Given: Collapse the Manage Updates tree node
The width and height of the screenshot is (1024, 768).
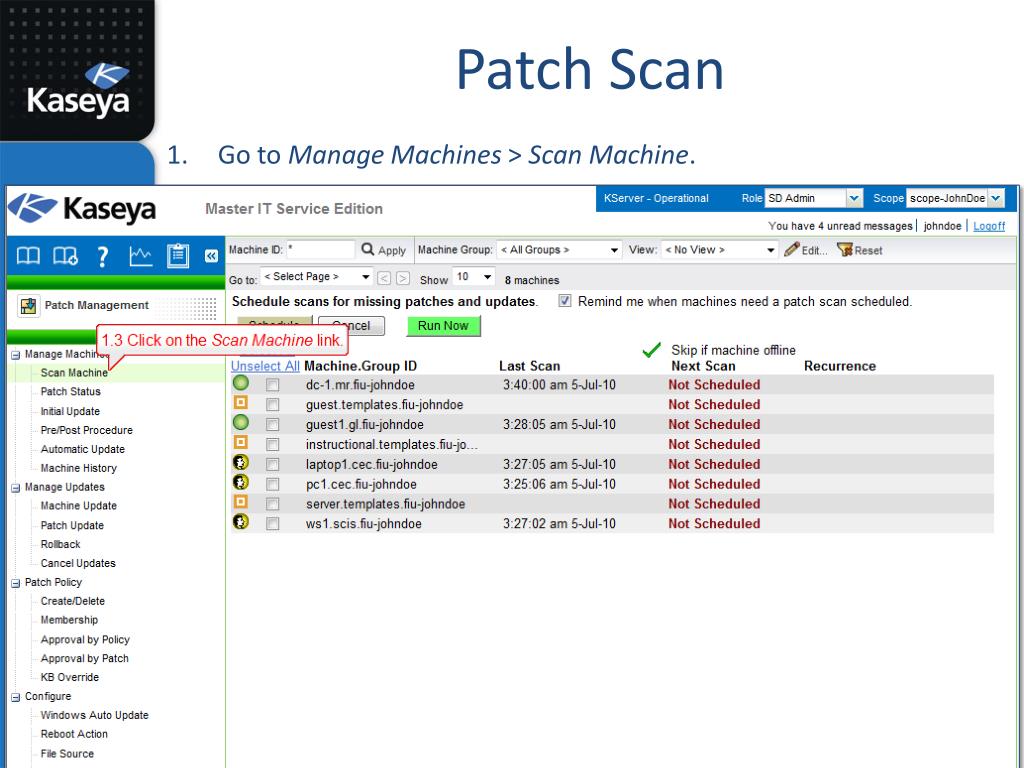Looking at the screenshot, I should (16, 488).
